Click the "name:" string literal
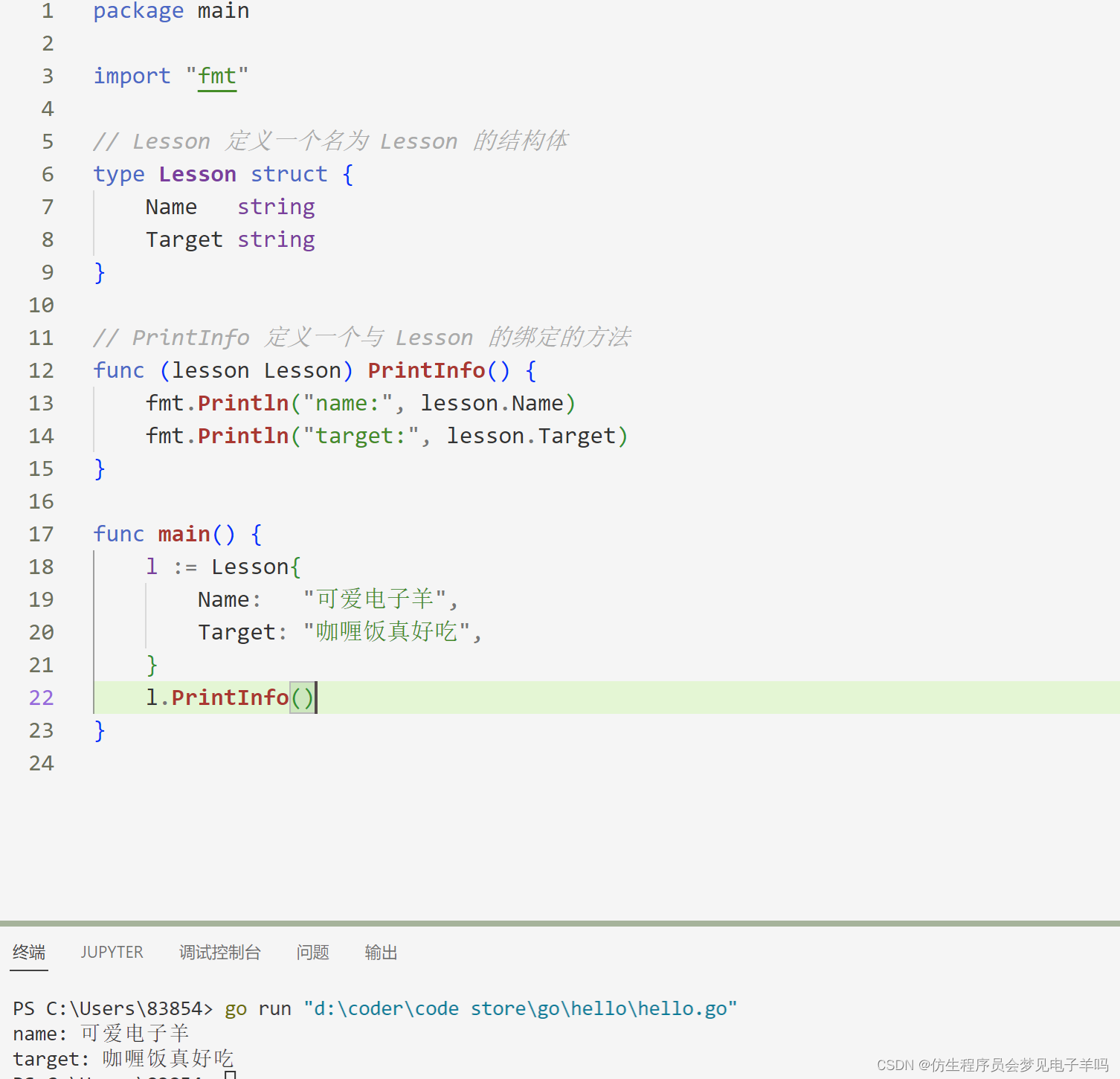The height and width of the screenshot is (1079, 1120). click(347, 403)
